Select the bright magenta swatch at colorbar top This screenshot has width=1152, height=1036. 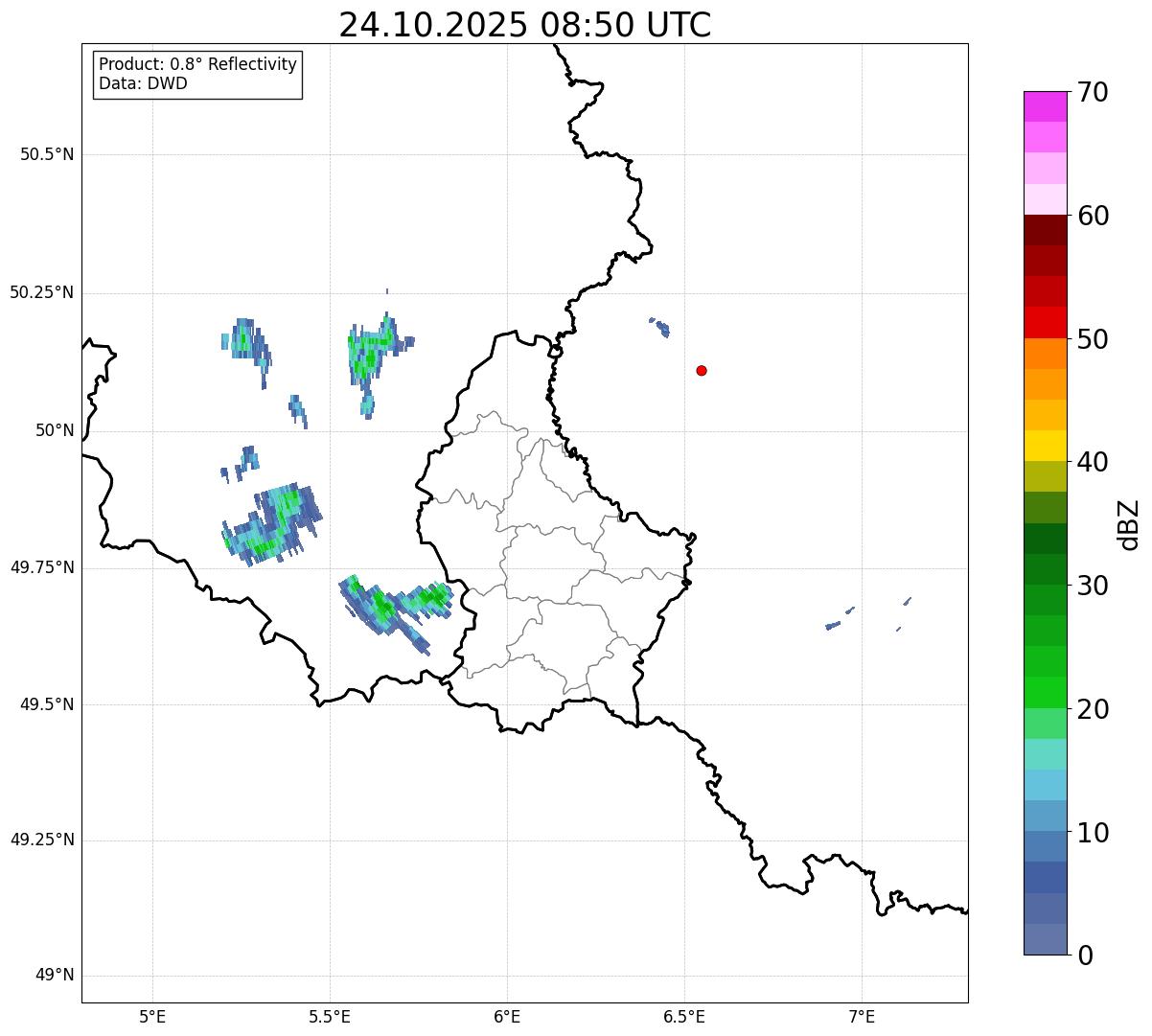1045,106
